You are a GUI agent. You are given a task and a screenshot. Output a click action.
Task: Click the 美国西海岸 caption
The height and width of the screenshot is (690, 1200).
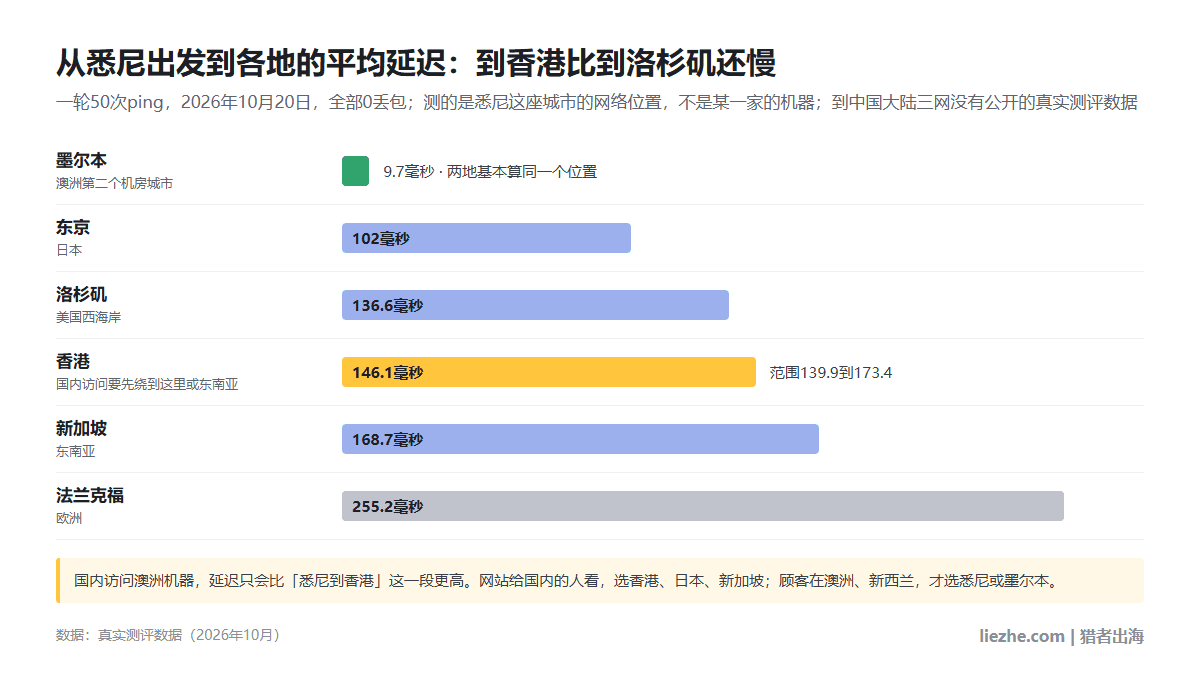pos(88,317)
